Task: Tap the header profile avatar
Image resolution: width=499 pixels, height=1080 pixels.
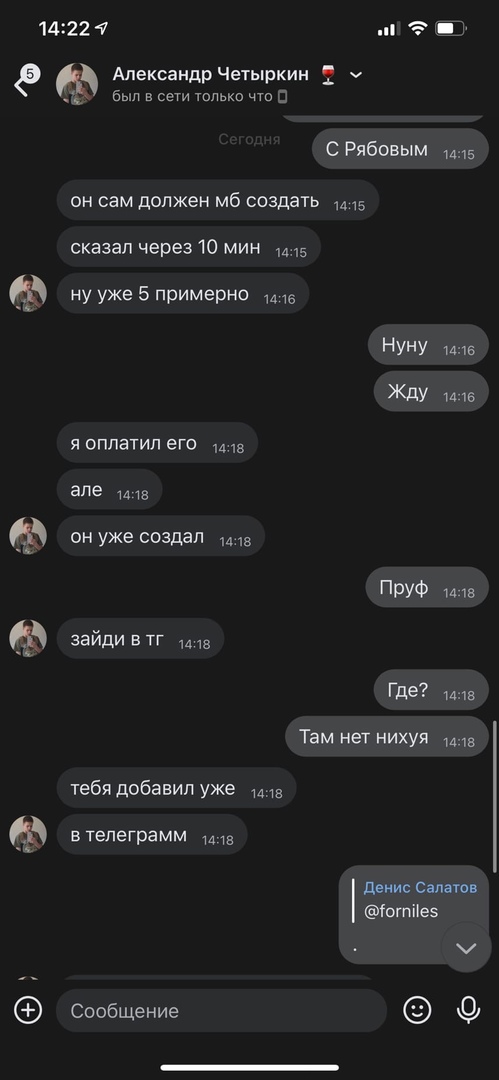Action: pos(77,84)
